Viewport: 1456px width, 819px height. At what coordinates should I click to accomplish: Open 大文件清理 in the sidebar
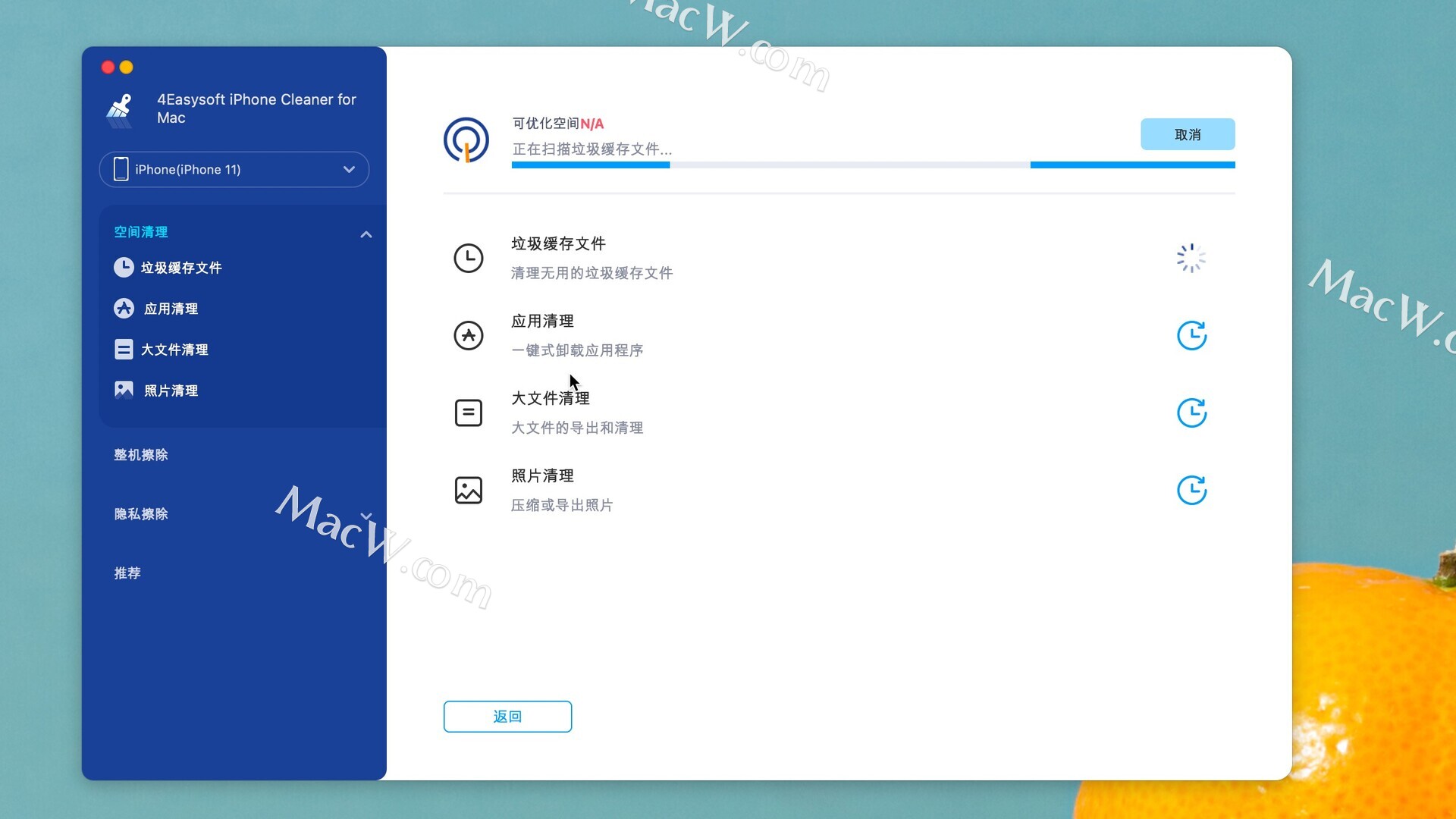pos(174,350)
